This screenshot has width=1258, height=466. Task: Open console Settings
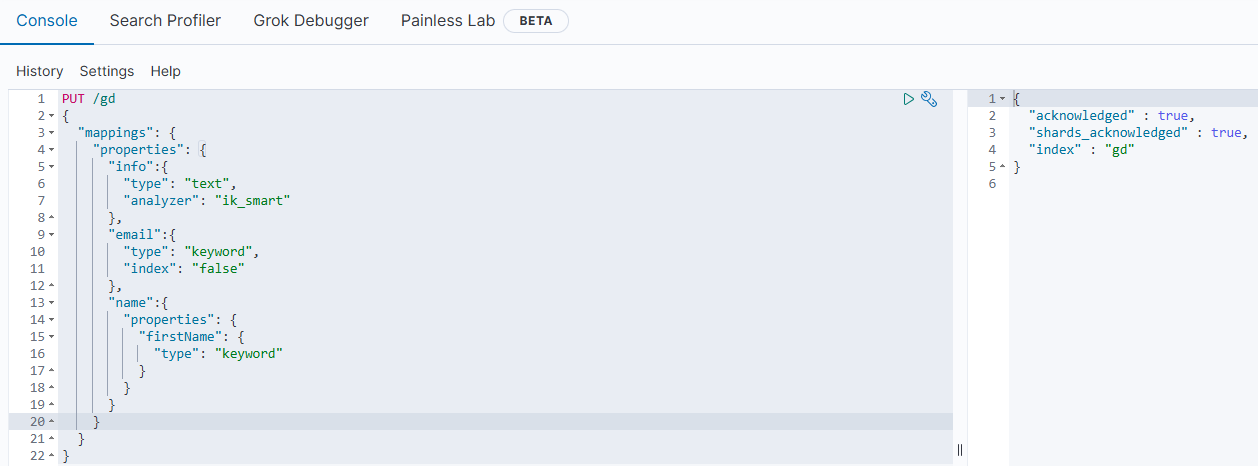(x=107, y=71)
